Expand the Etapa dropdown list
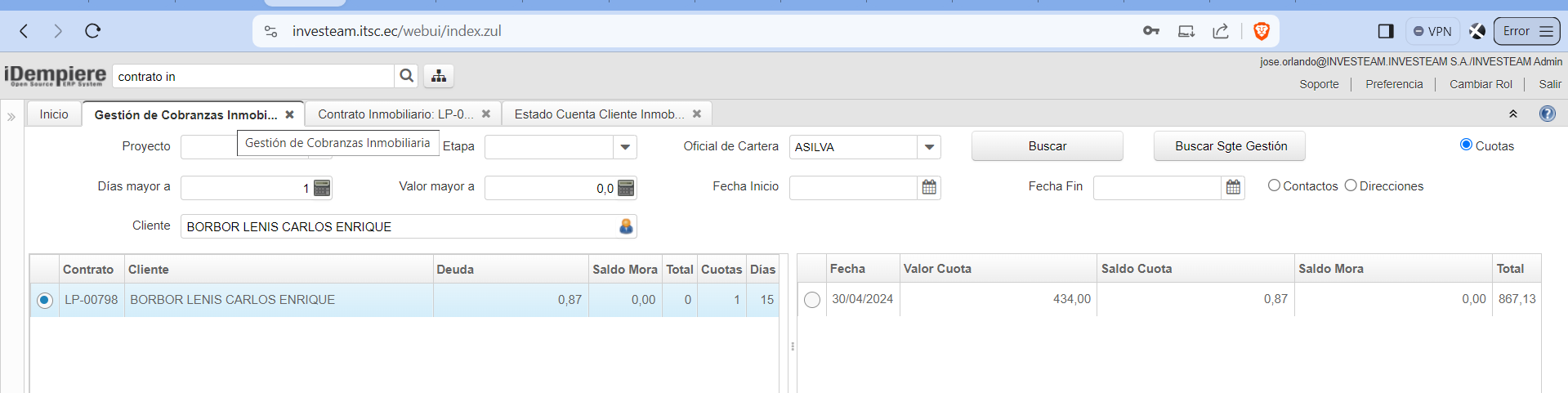 pos(625,147)
